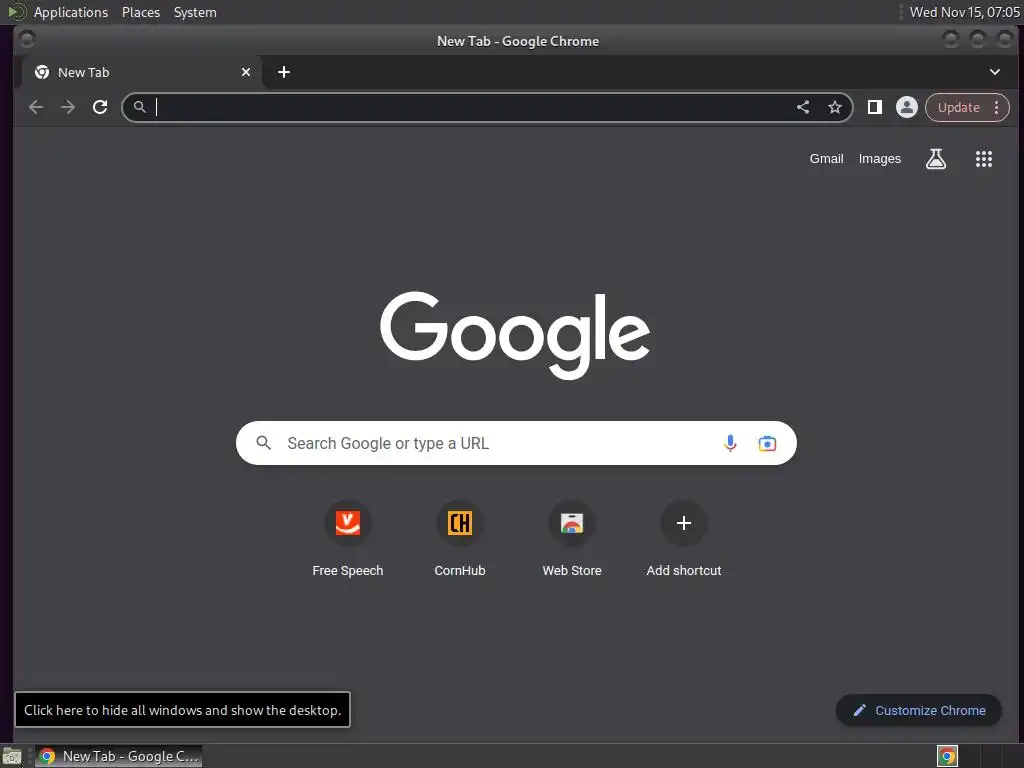The image size is (1024, 768).
Task: Open the window menu button in title bar
Action: click(x=27, y=40)
